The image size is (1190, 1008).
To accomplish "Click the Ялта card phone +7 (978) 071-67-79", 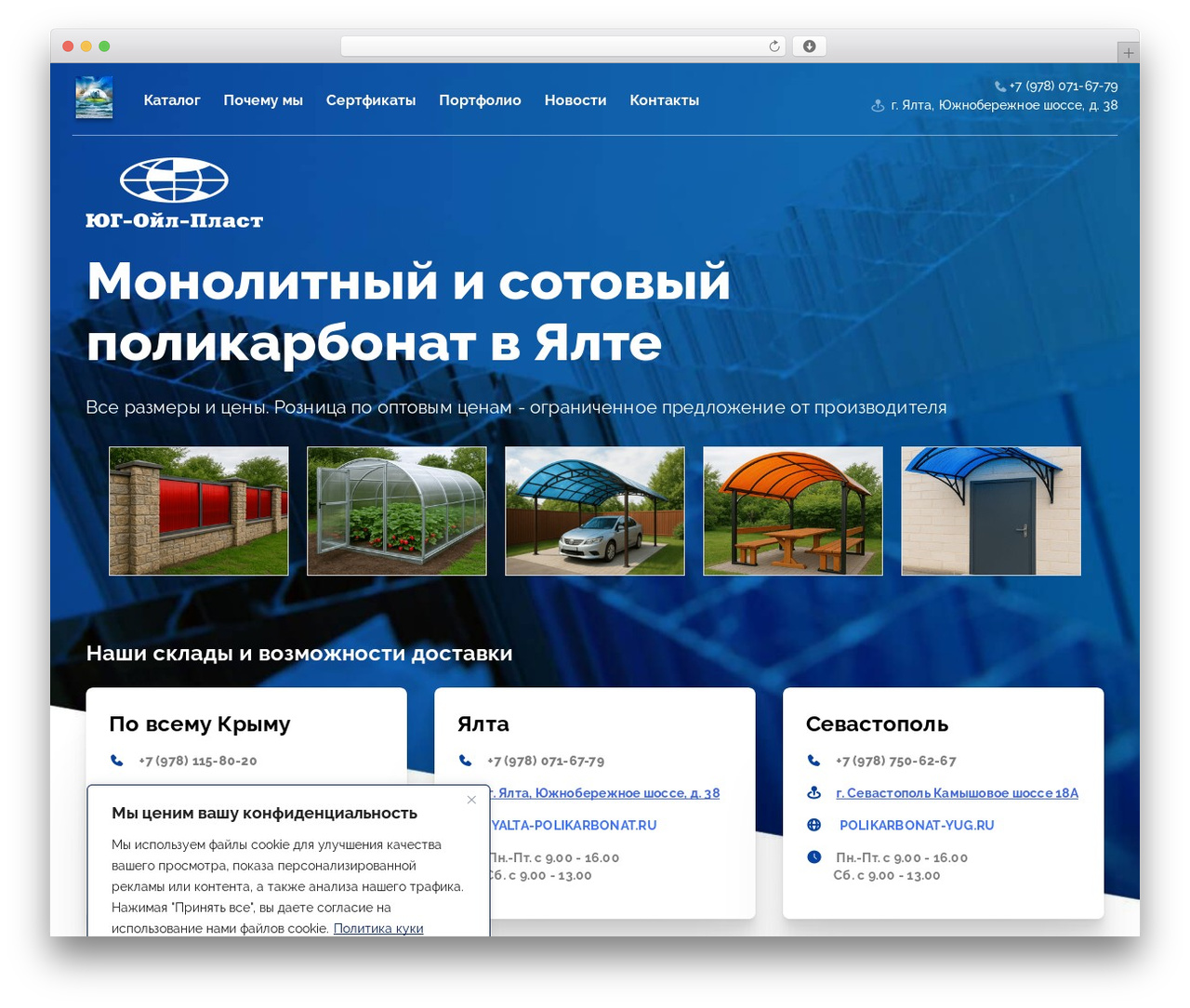I will [x=546, y=762].
